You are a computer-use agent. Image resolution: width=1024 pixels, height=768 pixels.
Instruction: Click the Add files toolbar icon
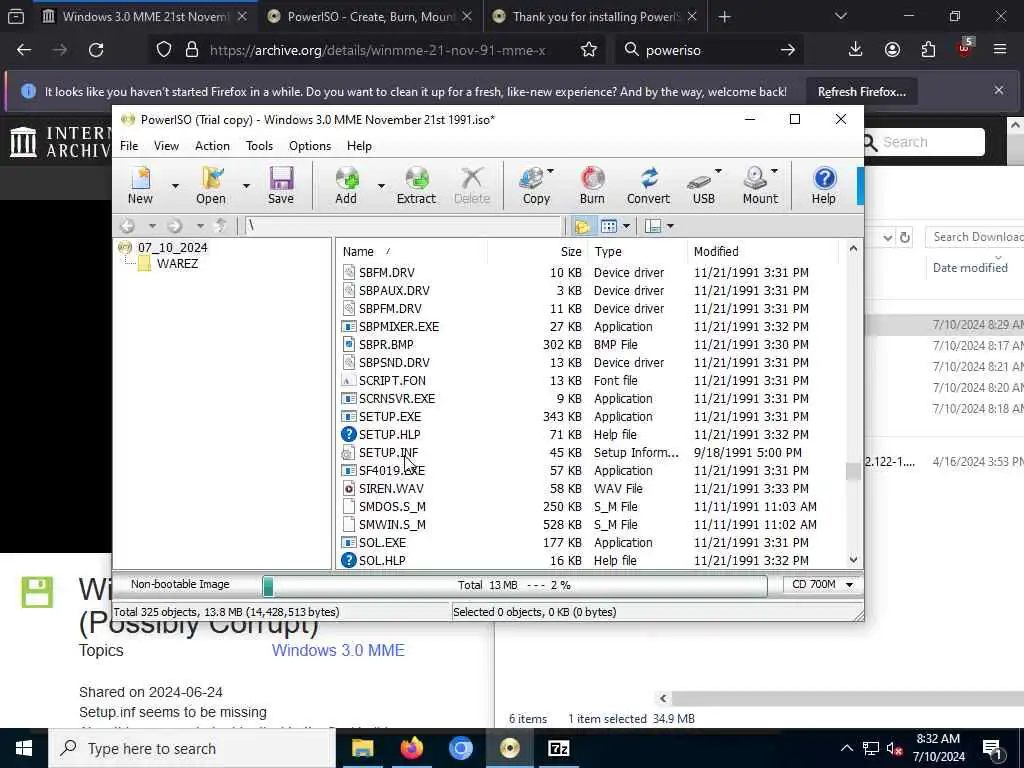pyautogui.click(x=346, y=185)
